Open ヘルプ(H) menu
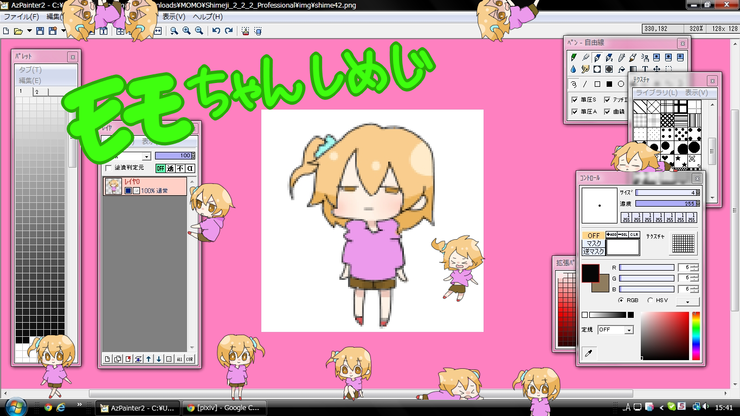 point(208,17)
